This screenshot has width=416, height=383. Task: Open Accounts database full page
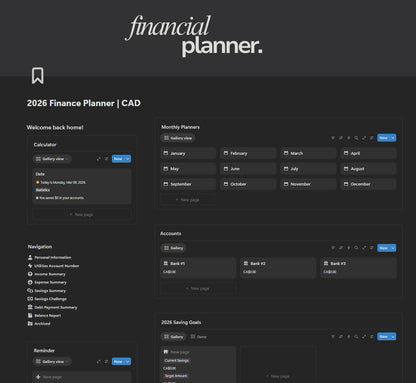pos(364,248)
